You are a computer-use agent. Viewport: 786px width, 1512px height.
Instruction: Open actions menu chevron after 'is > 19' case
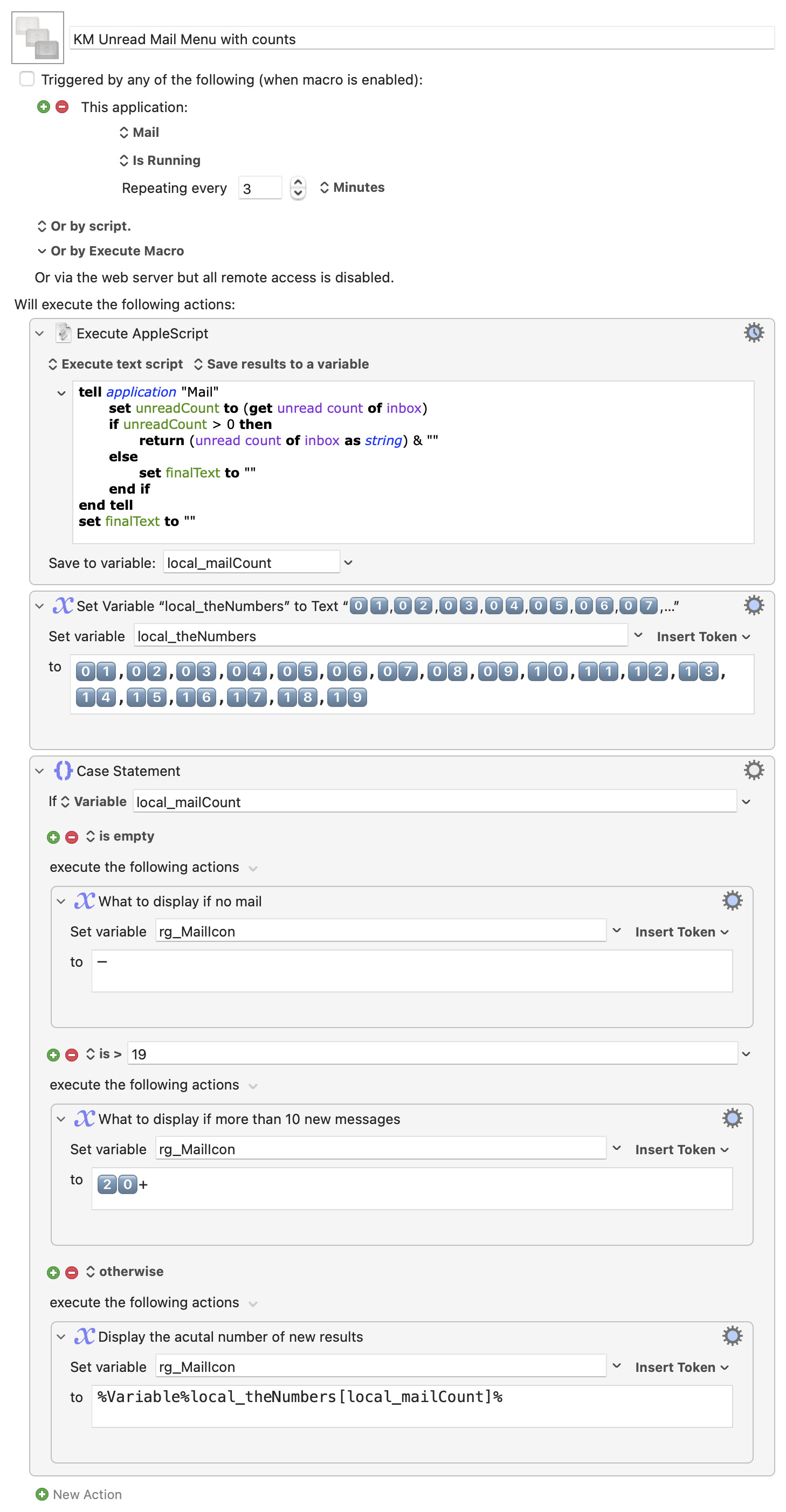coord(253,1086)
